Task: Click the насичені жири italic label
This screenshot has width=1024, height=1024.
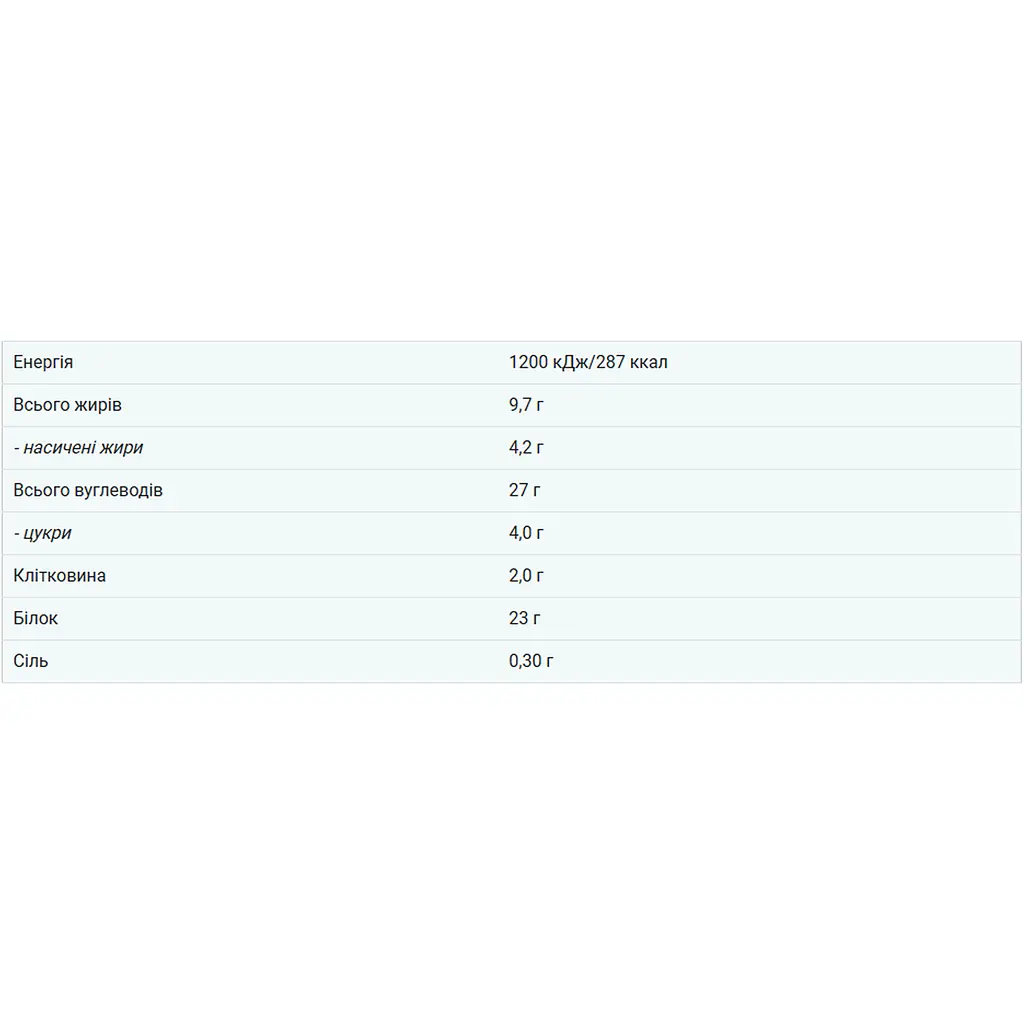Action: tap(83, 448)
